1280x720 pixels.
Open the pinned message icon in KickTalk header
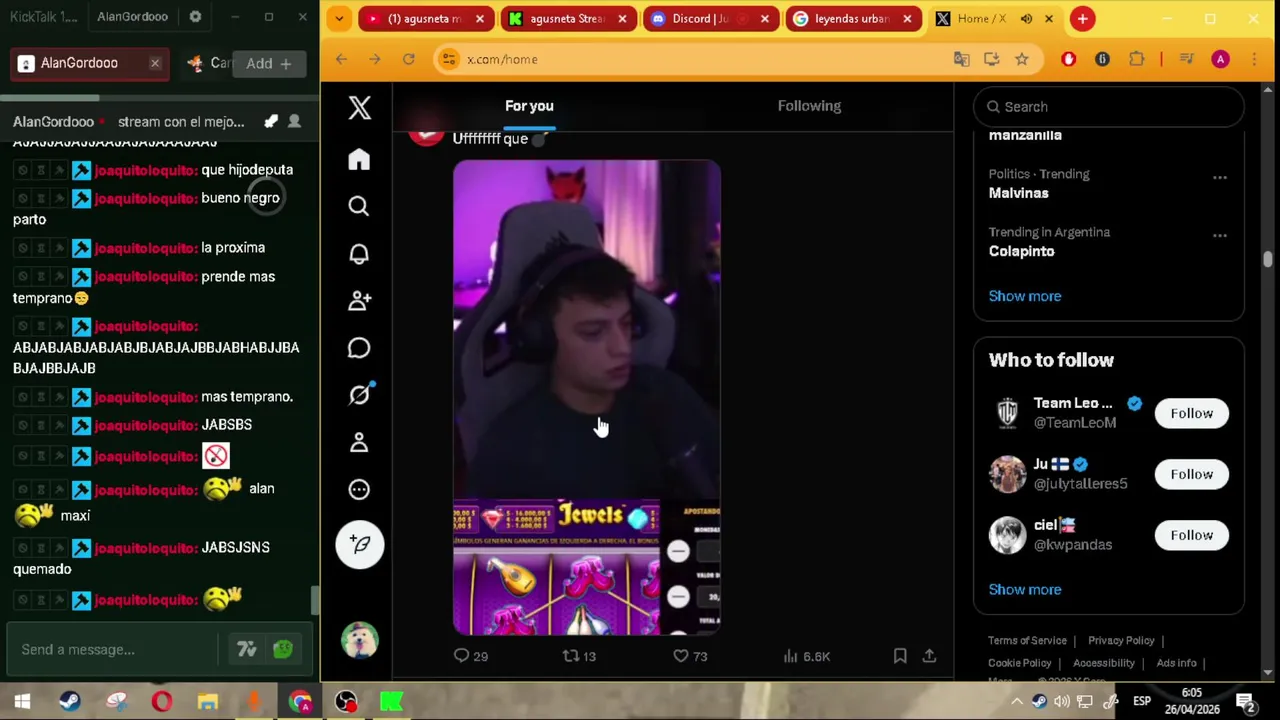coord(270,121)
